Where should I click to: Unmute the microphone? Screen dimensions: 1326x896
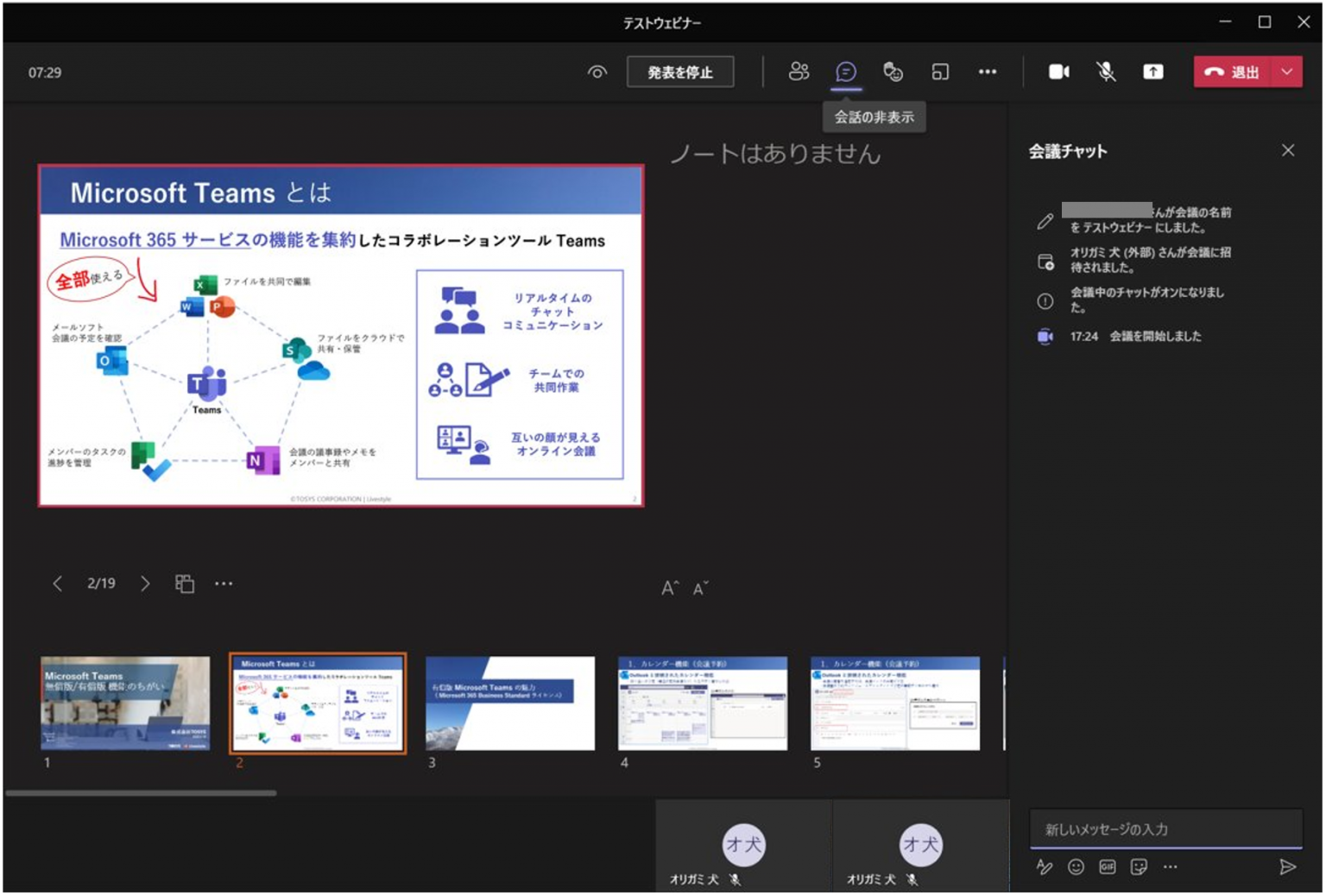click(x=1106, y=73)
